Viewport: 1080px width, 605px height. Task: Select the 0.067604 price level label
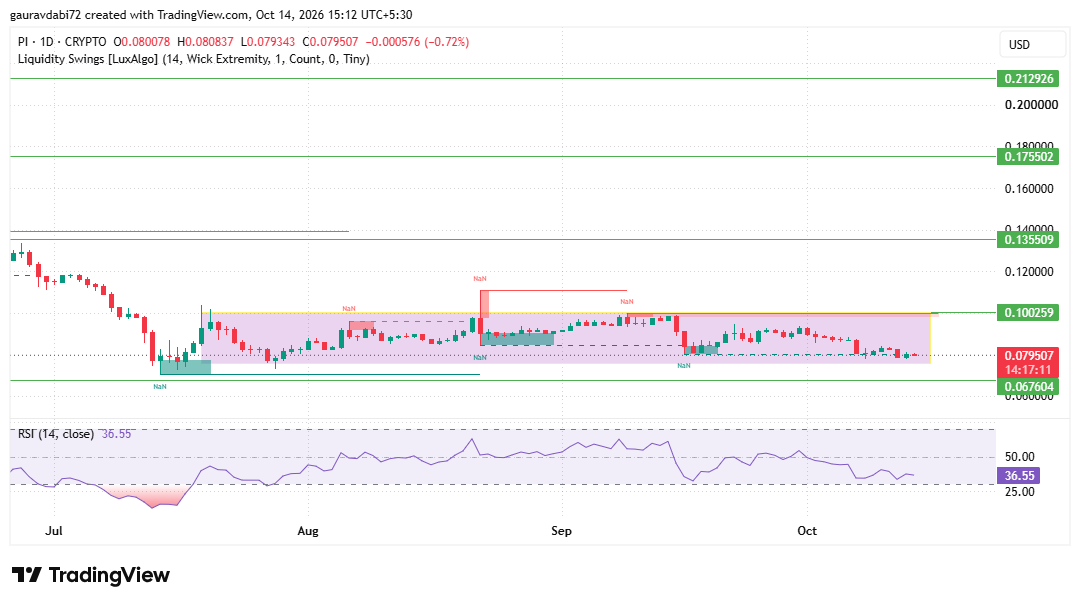pyautogui.click(x=1028, y=387)
